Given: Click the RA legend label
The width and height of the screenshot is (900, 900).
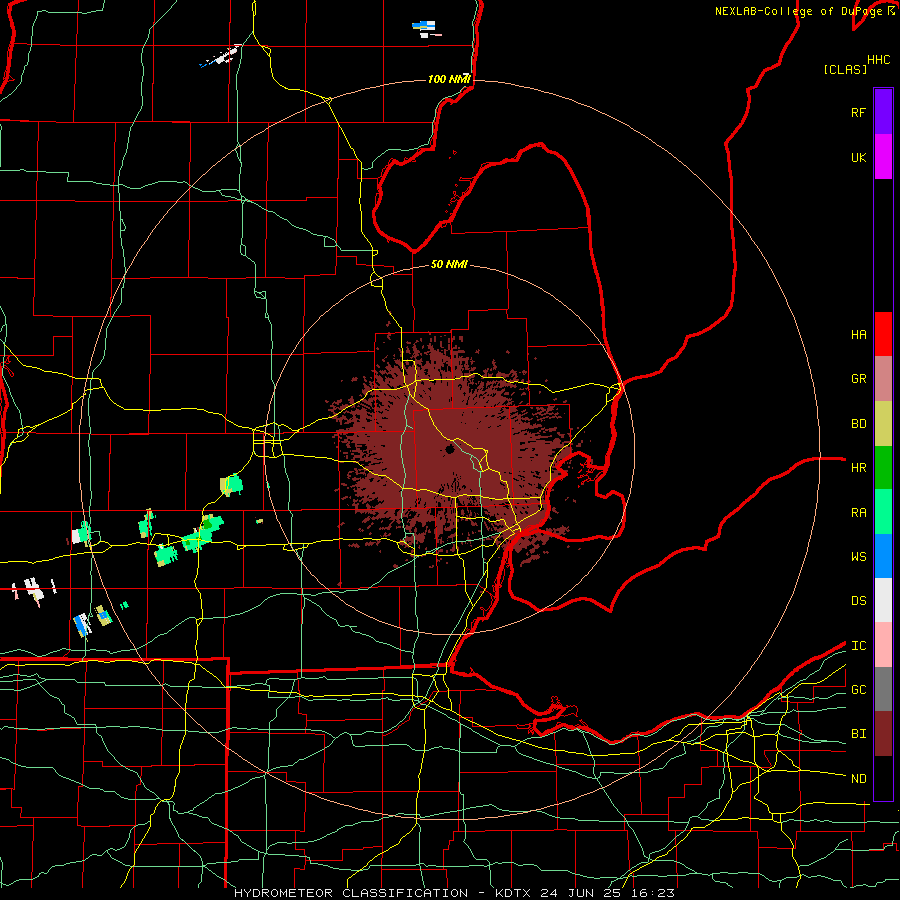Looking at the screenshot, I should coord(858,513).
